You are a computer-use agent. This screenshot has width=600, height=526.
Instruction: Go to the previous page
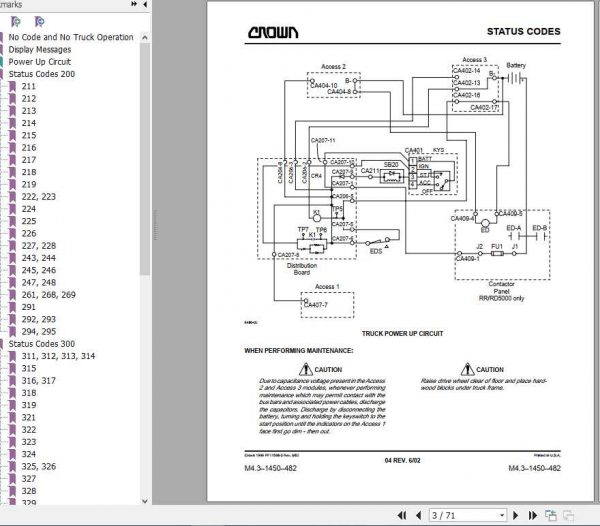[x=418, y=515]
